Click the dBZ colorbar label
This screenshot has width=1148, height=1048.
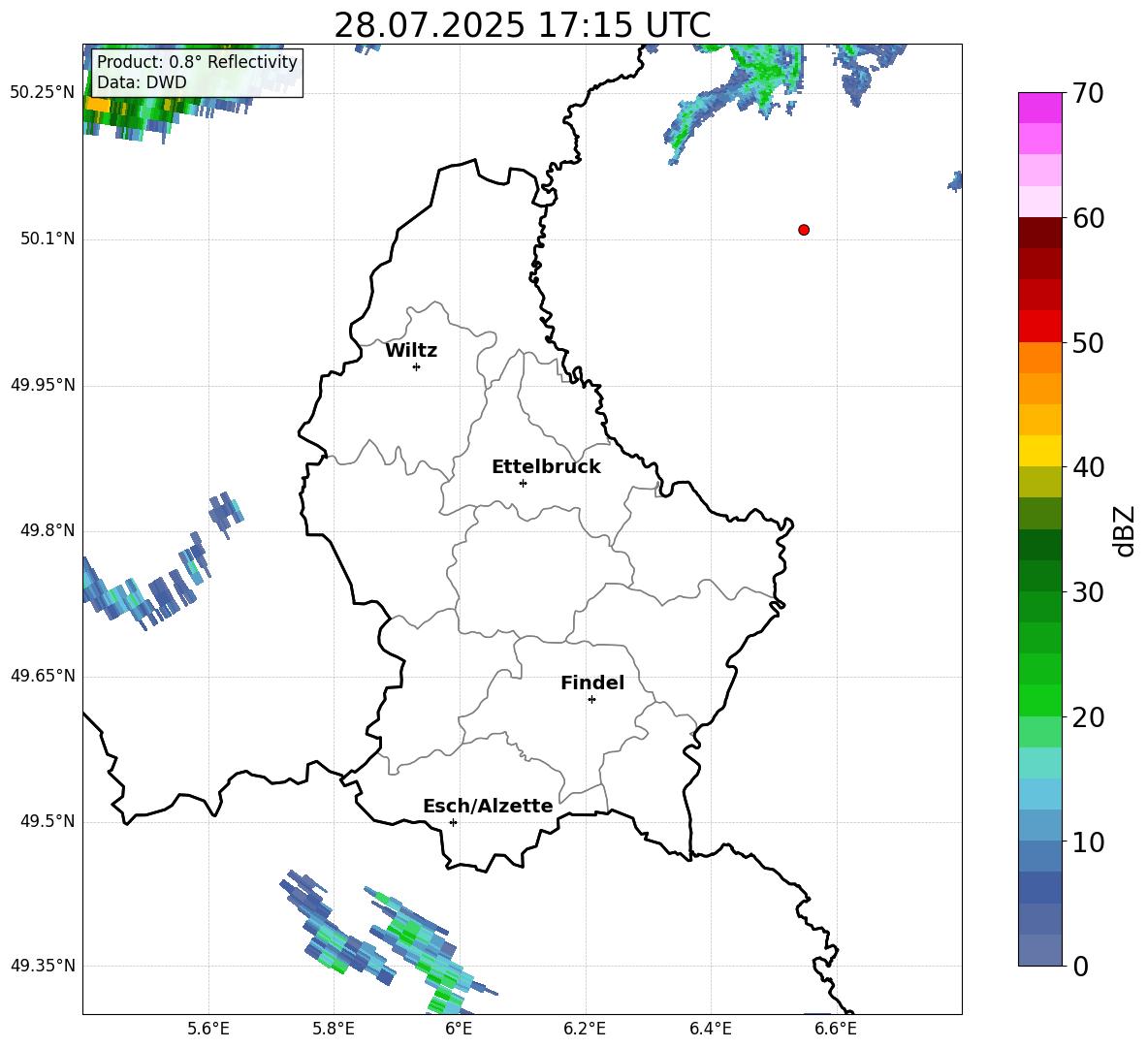(x=1125, y=530)
